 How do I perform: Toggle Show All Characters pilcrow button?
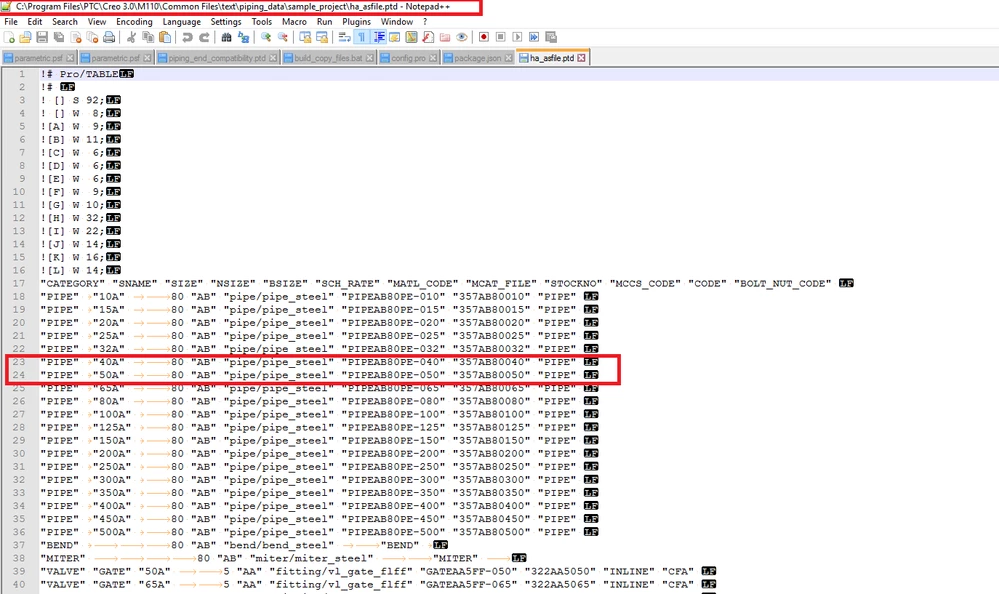pos(361,37)
